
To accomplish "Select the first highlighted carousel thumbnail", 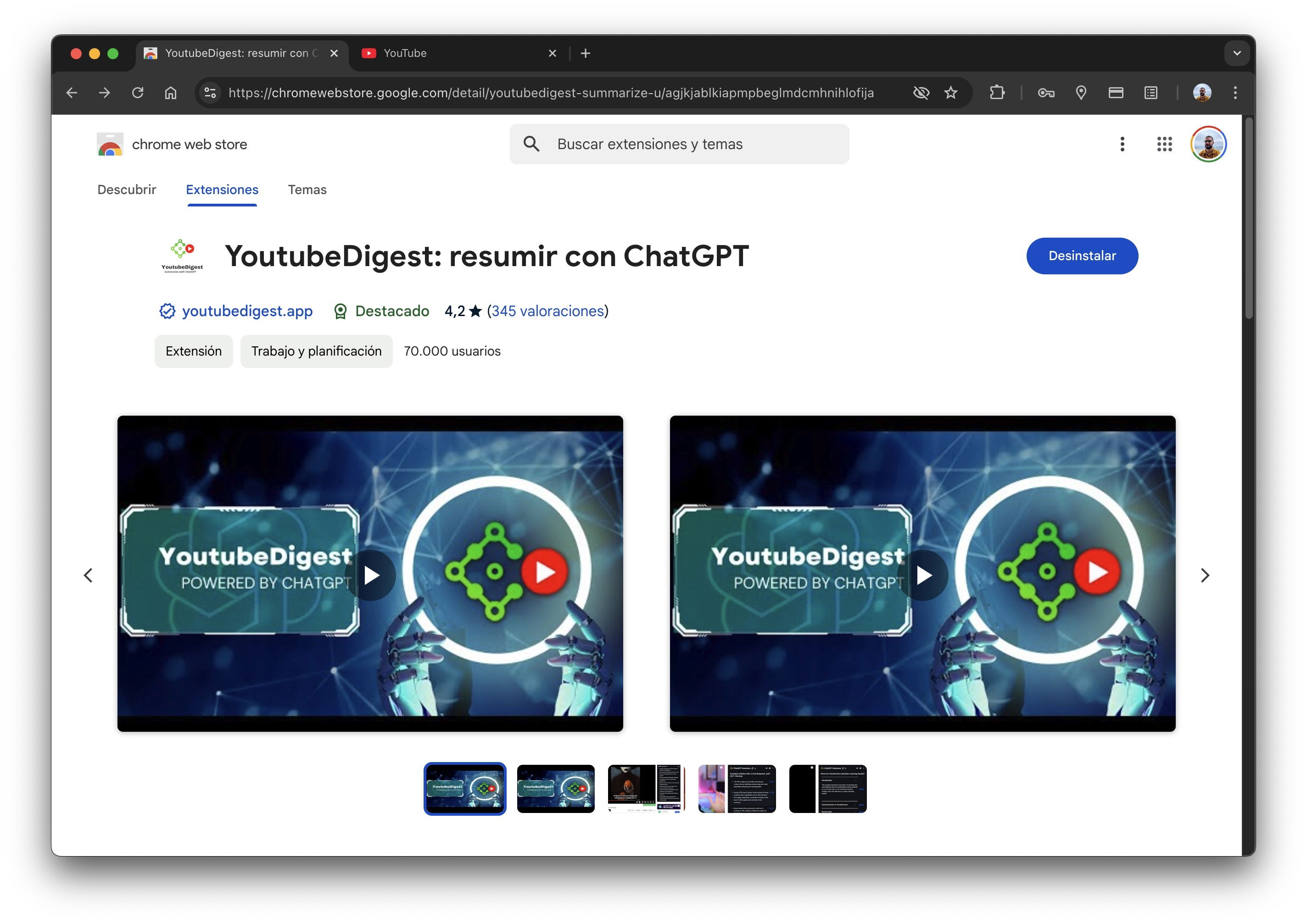I will coord(465,789).
